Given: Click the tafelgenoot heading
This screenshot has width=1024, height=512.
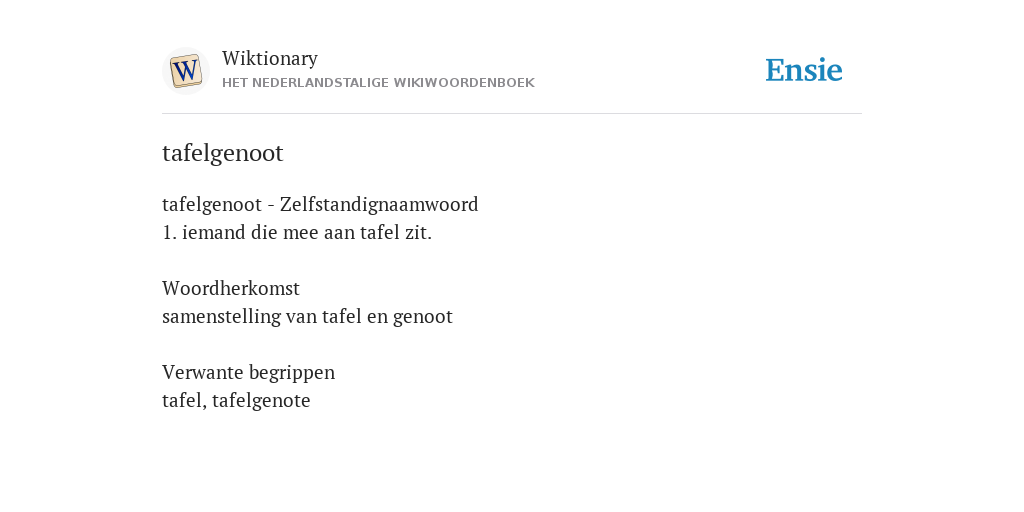Looking at the screenshot, I should (223, 153).
